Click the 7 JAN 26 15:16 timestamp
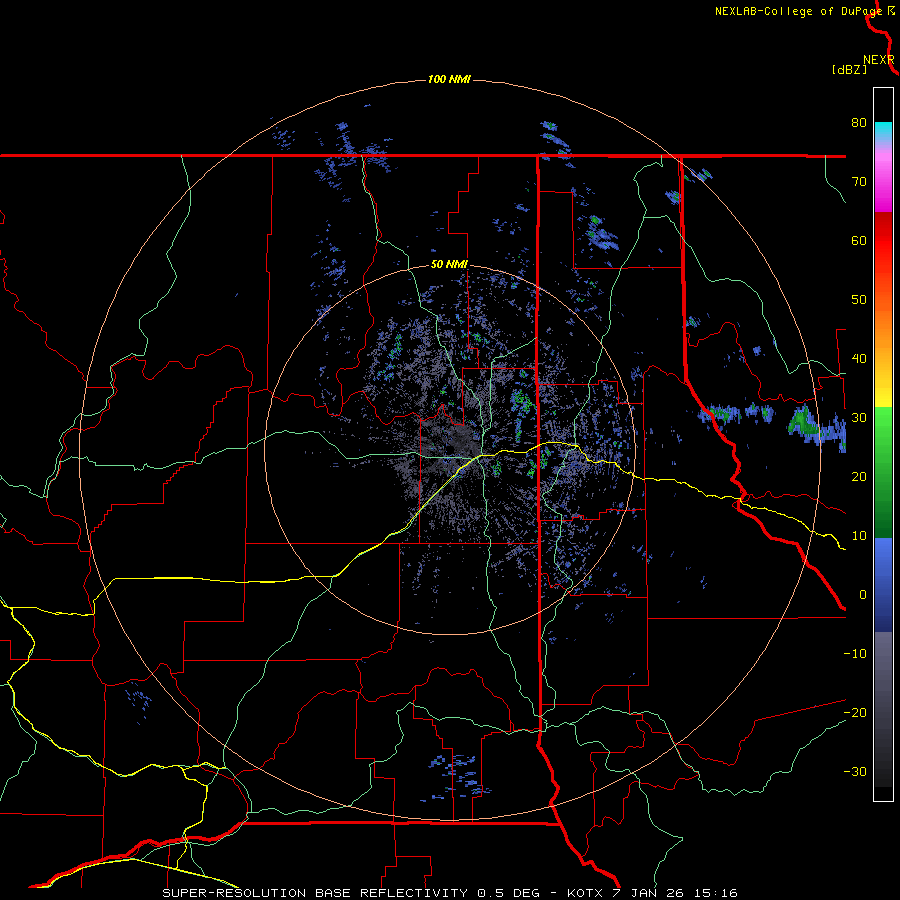The image size is (900, 900). point(675,893)
